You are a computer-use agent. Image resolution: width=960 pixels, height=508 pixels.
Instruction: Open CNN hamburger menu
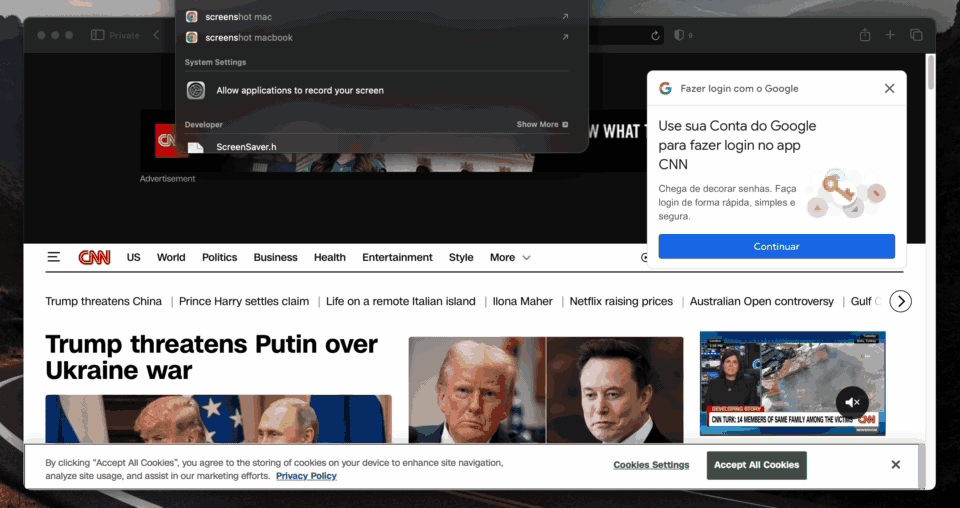tap(54, 257)
